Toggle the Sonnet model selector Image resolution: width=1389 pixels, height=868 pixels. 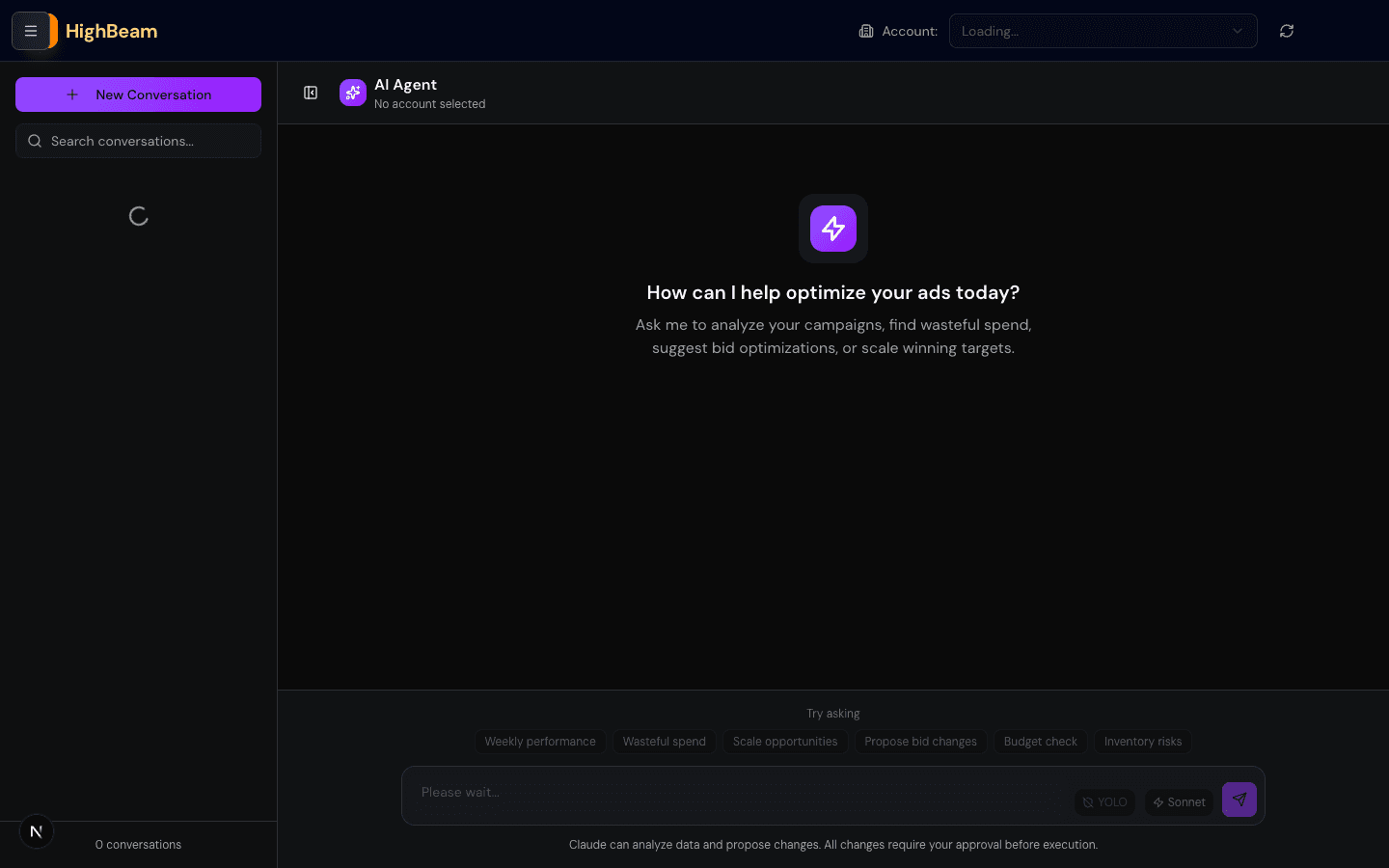1178,801
